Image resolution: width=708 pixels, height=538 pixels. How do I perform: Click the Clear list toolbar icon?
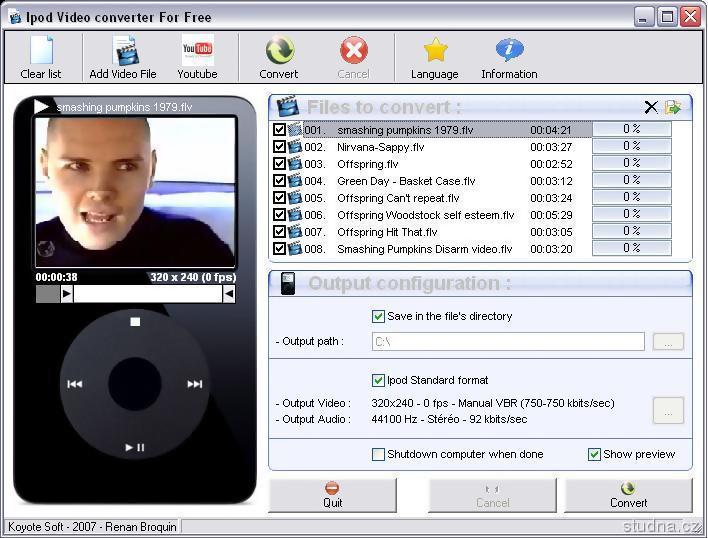(41, 57)
